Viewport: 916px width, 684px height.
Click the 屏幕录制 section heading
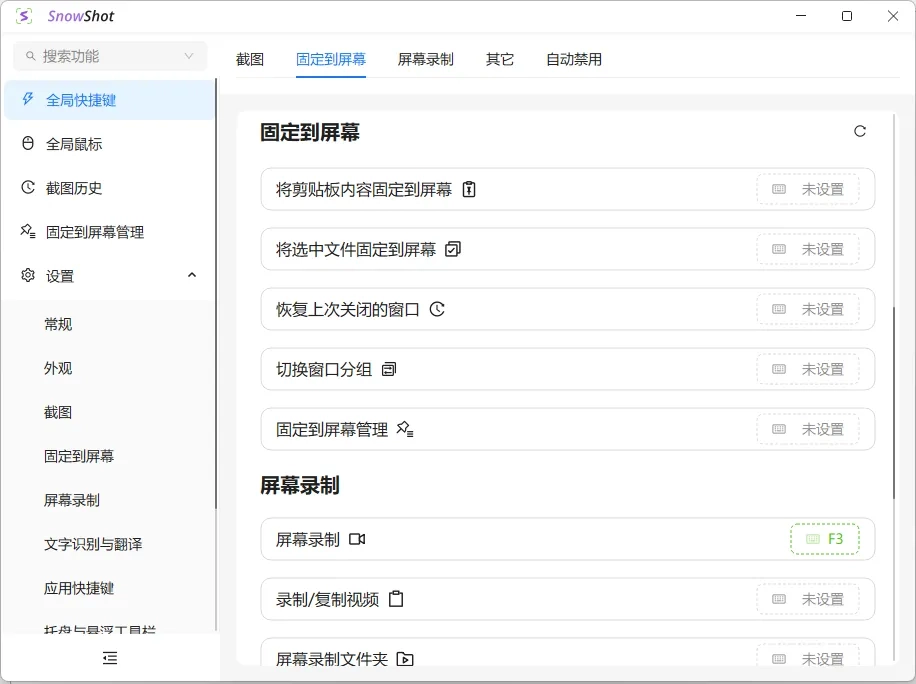300,485
